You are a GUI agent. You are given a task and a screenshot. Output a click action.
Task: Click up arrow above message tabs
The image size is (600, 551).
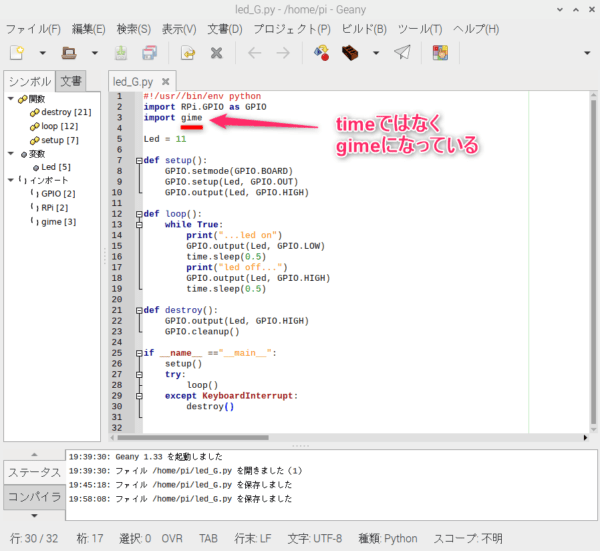pos(34,455)
